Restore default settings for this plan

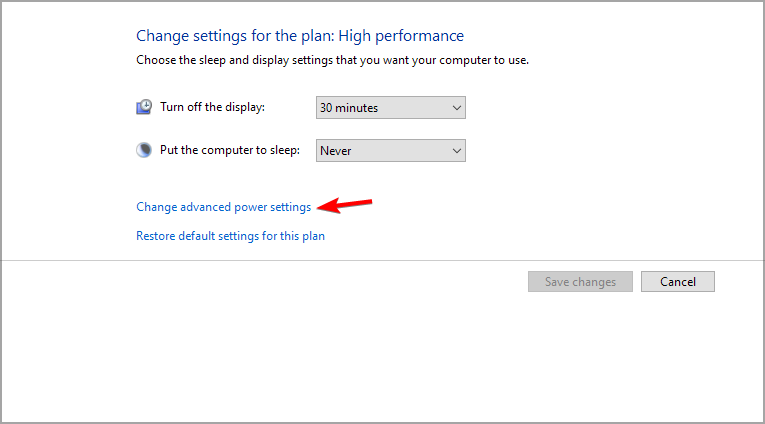click(x=230, y=236)
